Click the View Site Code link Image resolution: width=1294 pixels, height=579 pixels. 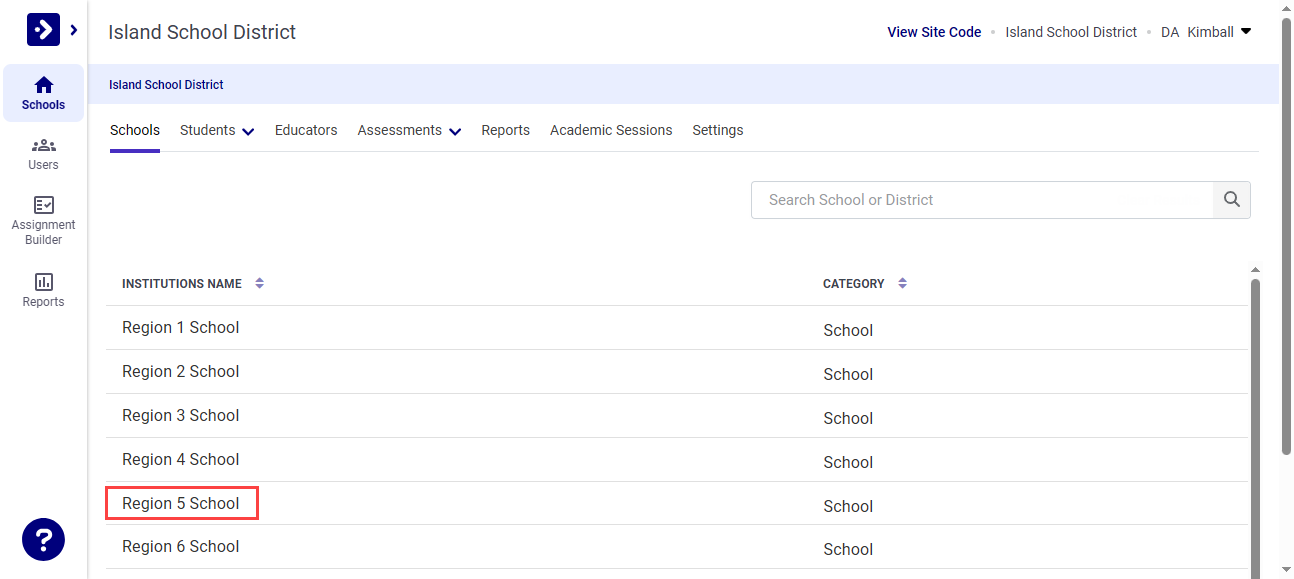[x=934, y=31]
